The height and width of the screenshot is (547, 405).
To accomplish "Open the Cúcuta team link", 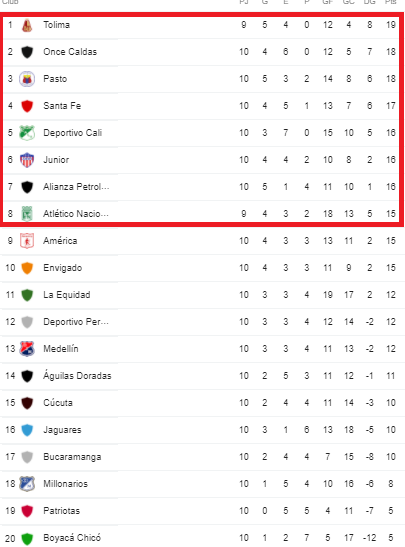I will [58, 403].
